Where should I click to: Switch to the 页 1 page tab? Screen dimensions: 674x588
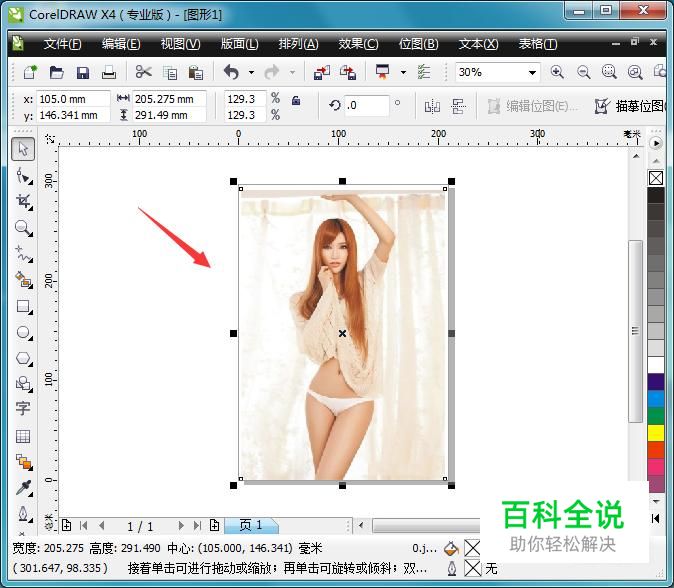tap(251, 525)
